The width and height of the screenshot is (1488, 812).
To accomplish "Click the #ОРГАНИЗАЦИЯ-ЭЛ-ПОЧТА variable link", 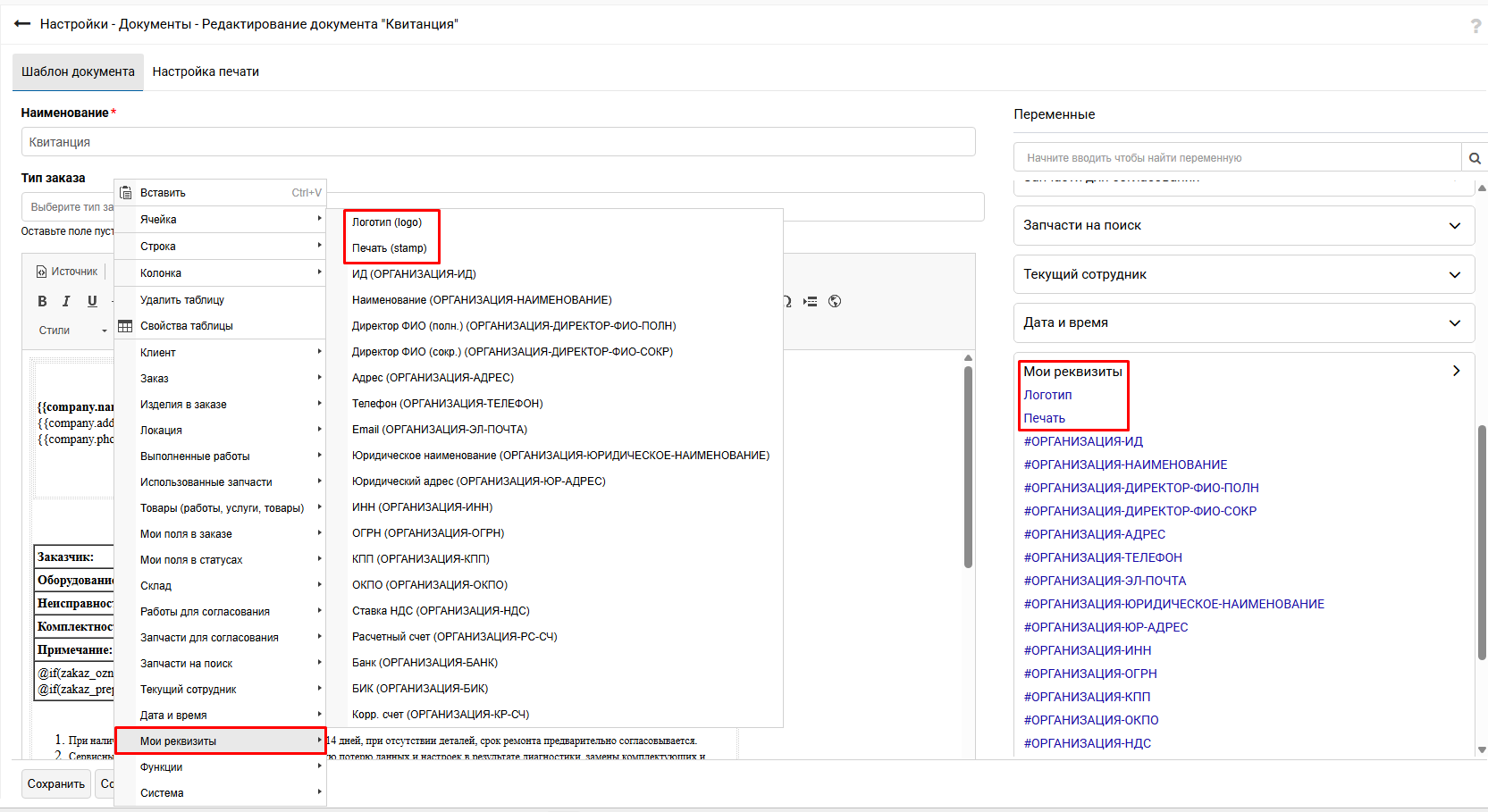I will click(1105, 581).
